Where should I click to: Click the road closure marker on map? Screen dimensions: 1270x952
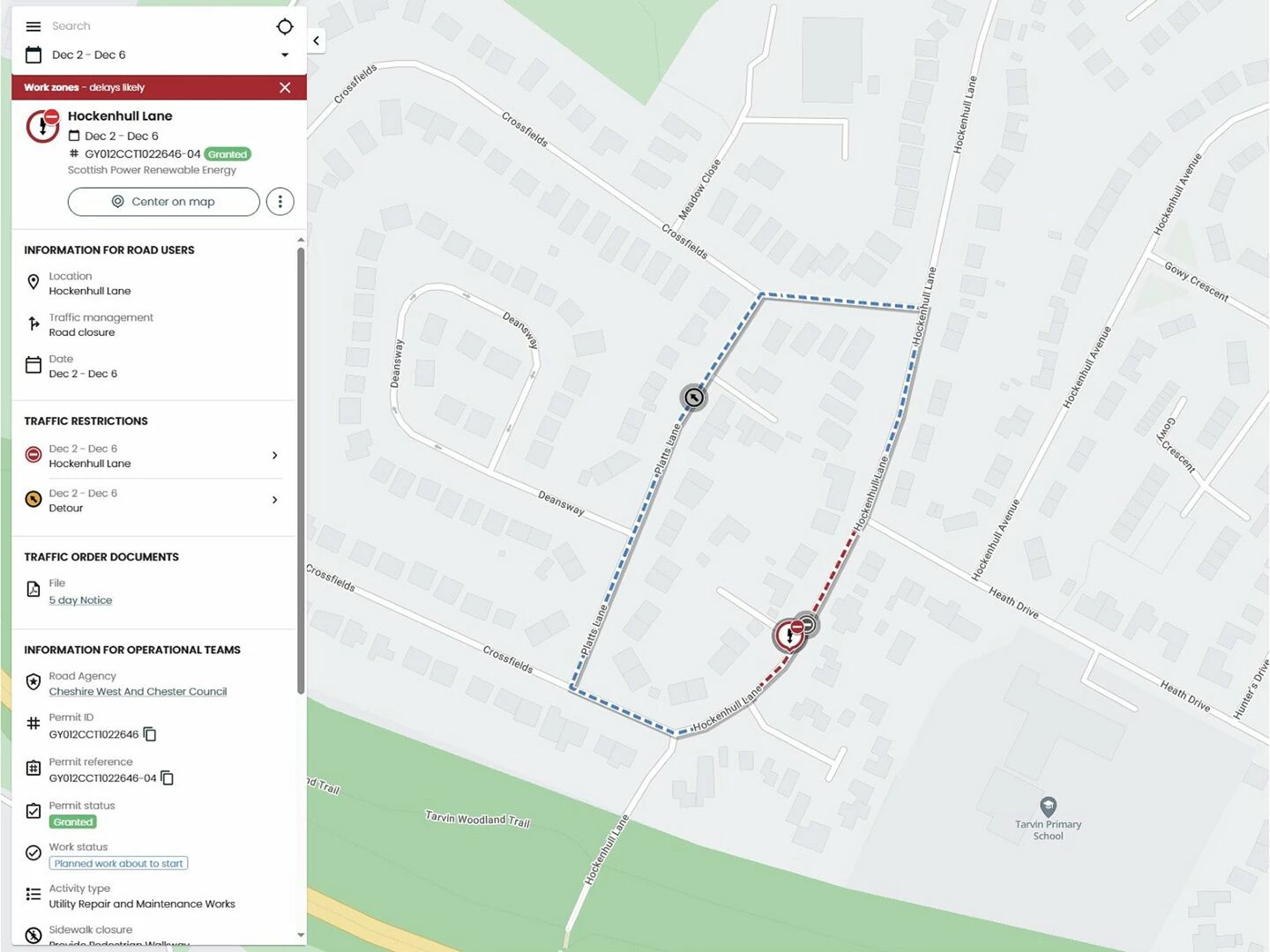coord(790,636)
